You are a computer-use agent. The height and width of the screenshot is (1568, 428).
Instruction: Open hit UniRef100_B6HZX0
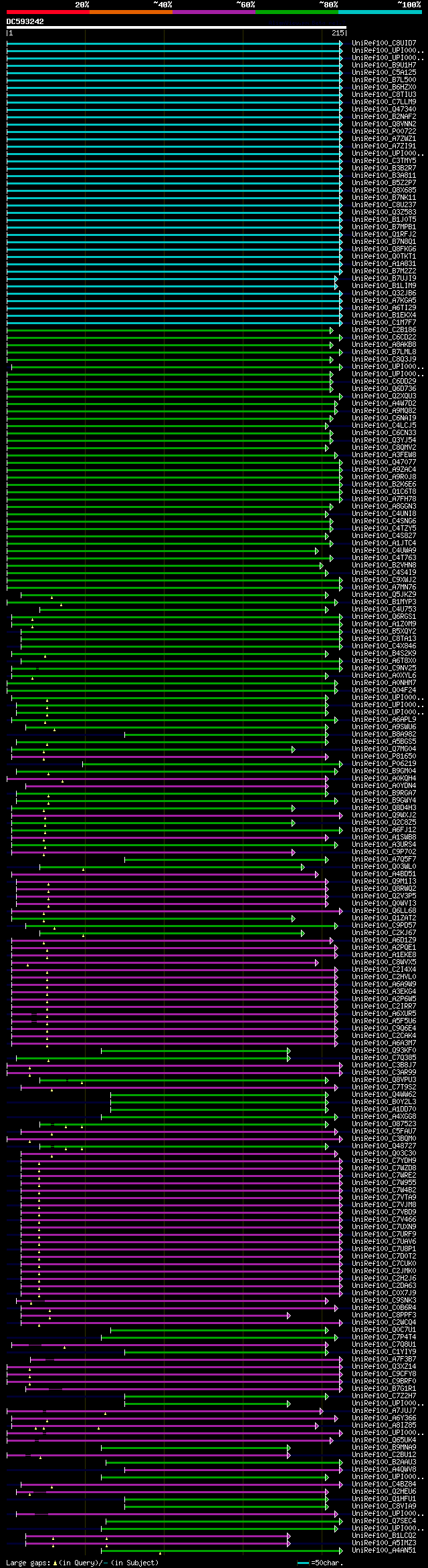(x=384, y=88)
